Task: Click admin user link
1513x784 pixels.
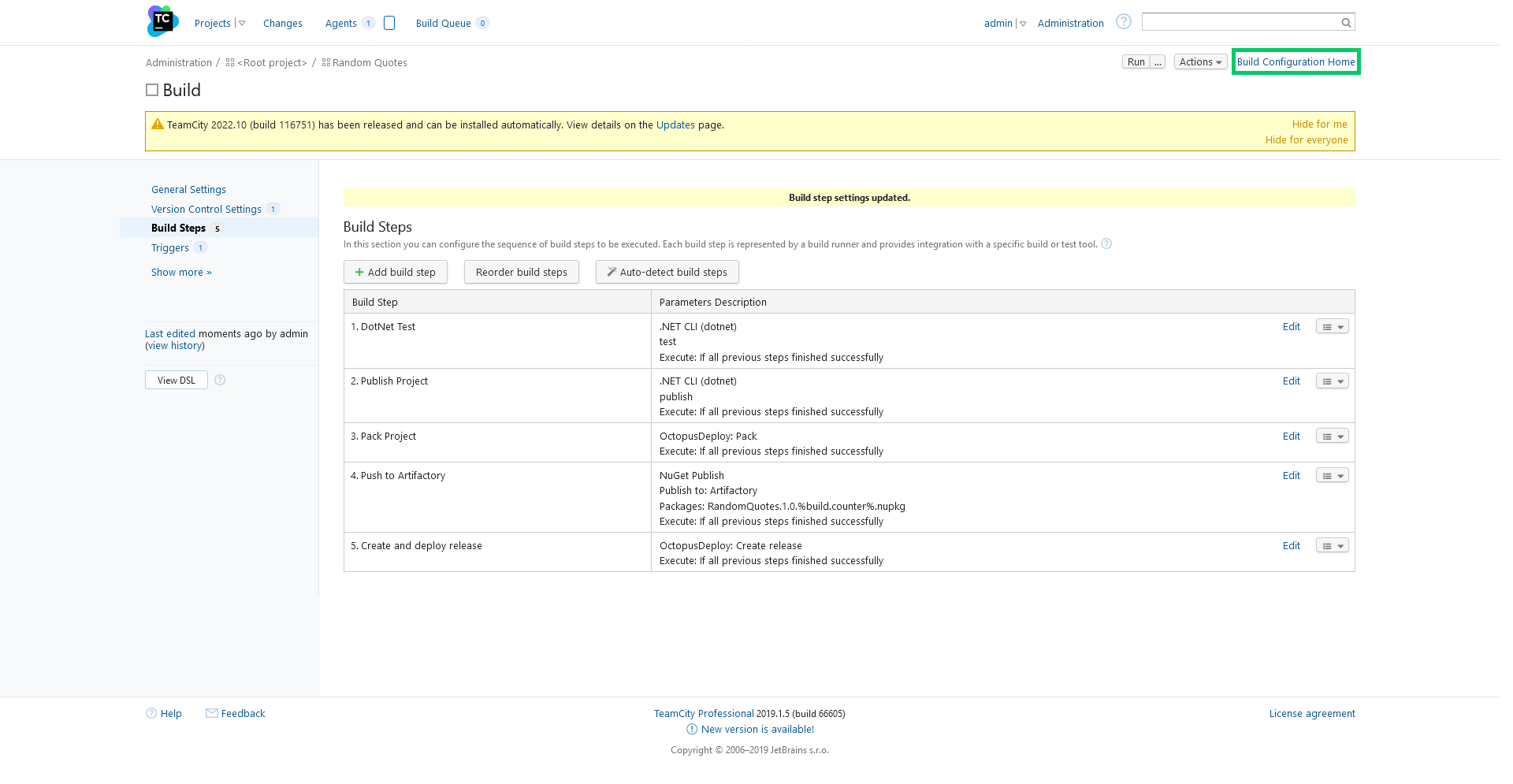Action: (998, 24)
